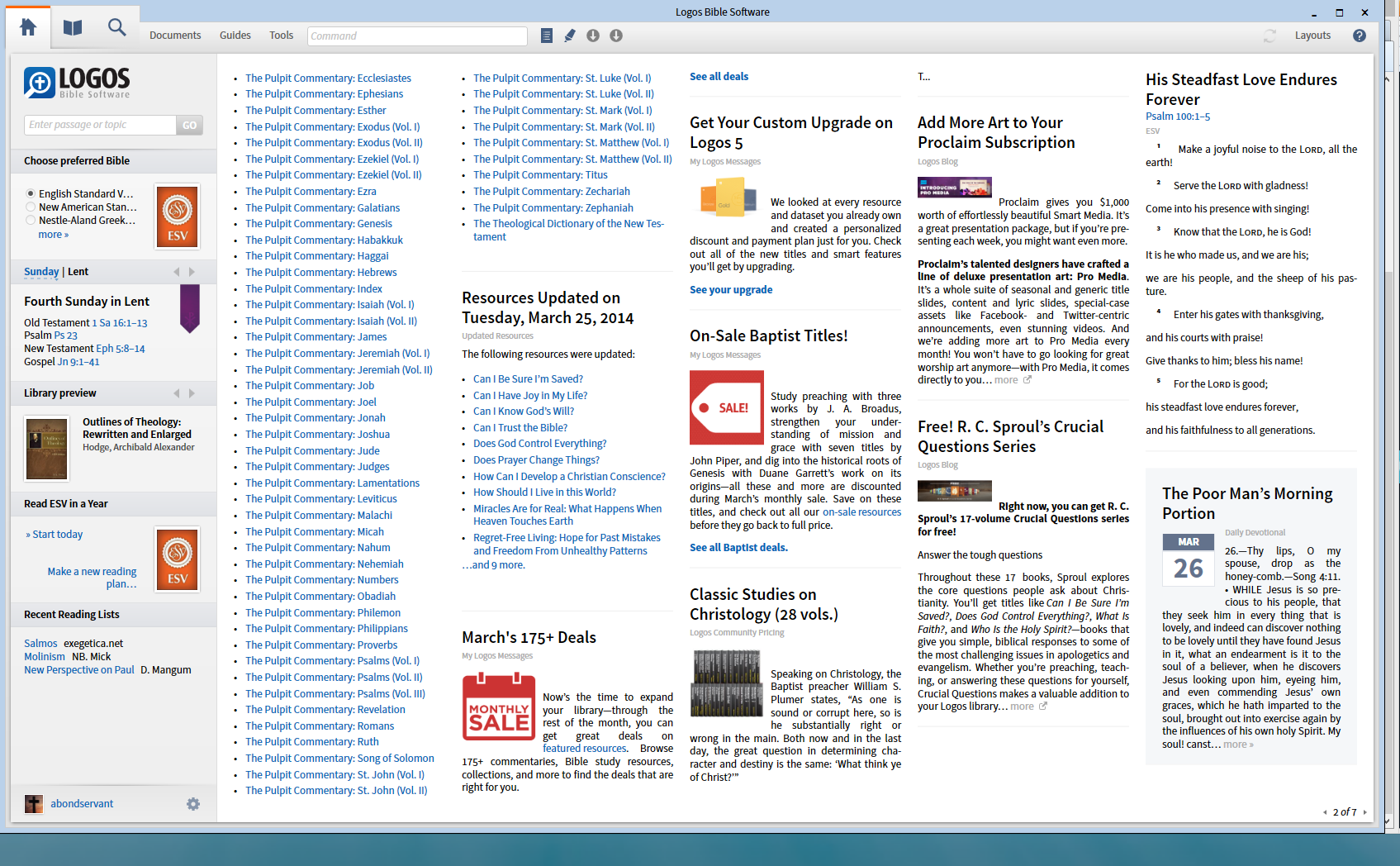This screenshot has width=1400, height=866.
Task: Click the Read ESV in a Year cover
Action: click(178, 559)
